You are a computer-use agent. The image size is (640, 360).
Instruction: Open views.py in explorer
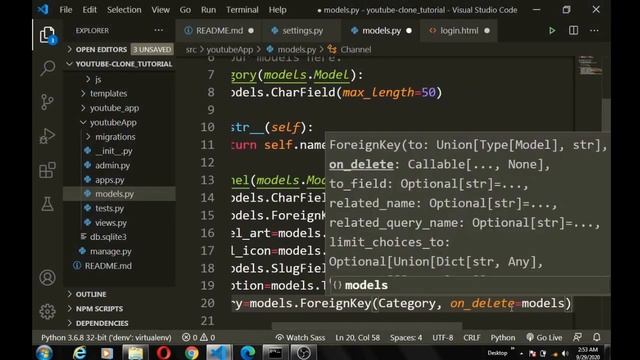111,223
